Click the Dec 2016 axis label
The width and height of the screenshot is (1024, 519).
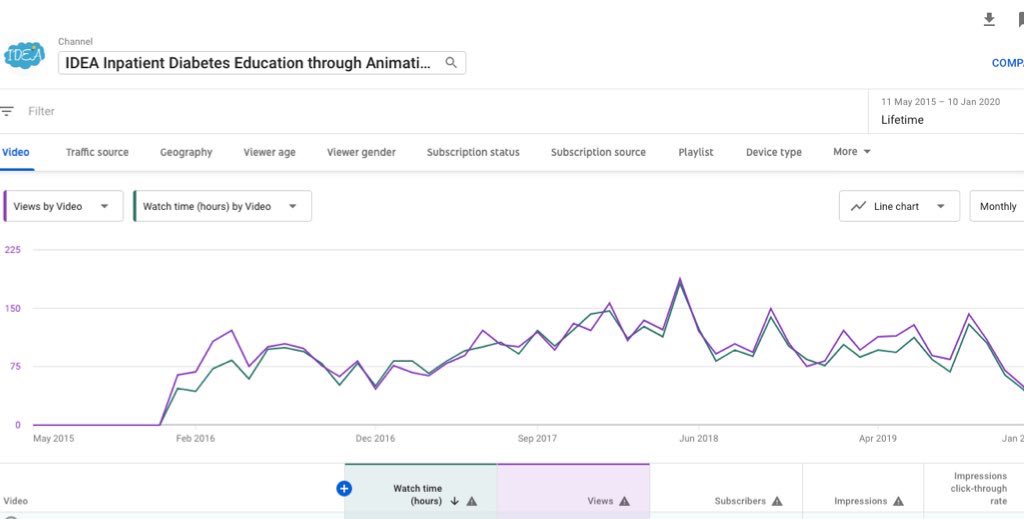click(x=375, y=438)
